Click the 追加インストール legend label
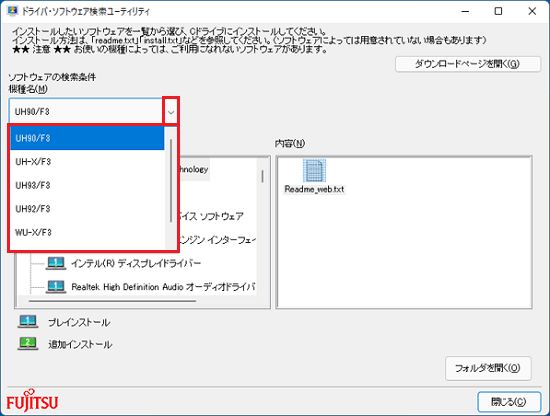 (x=80, y=344)
